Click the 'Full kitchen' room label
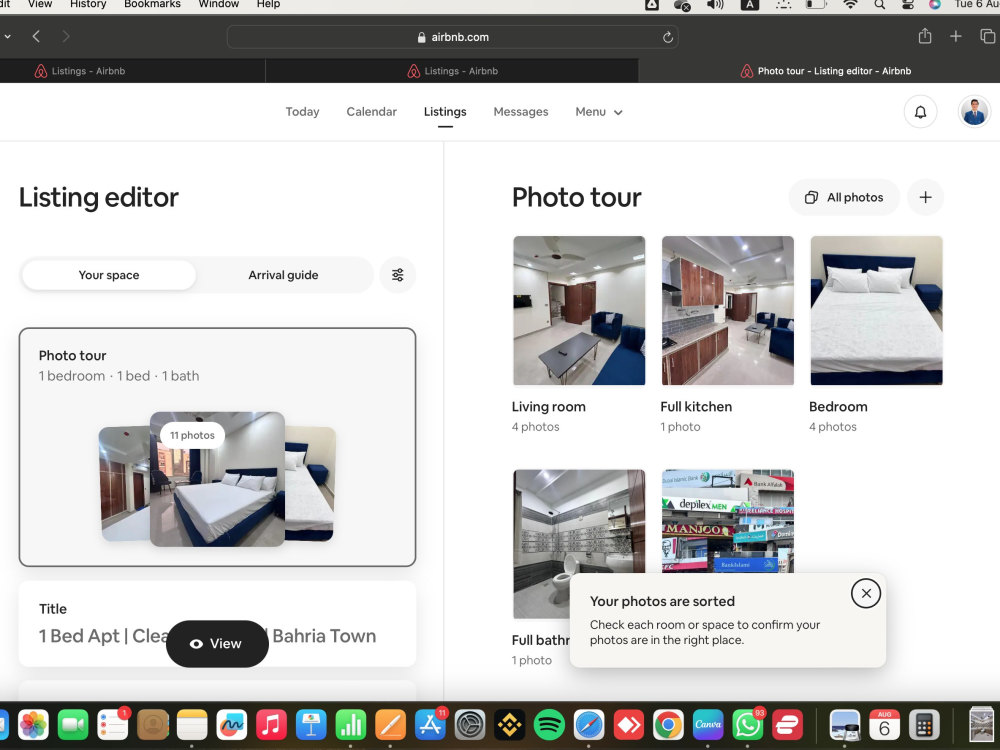Viewport: 1000px width, 750px height. 696,406
